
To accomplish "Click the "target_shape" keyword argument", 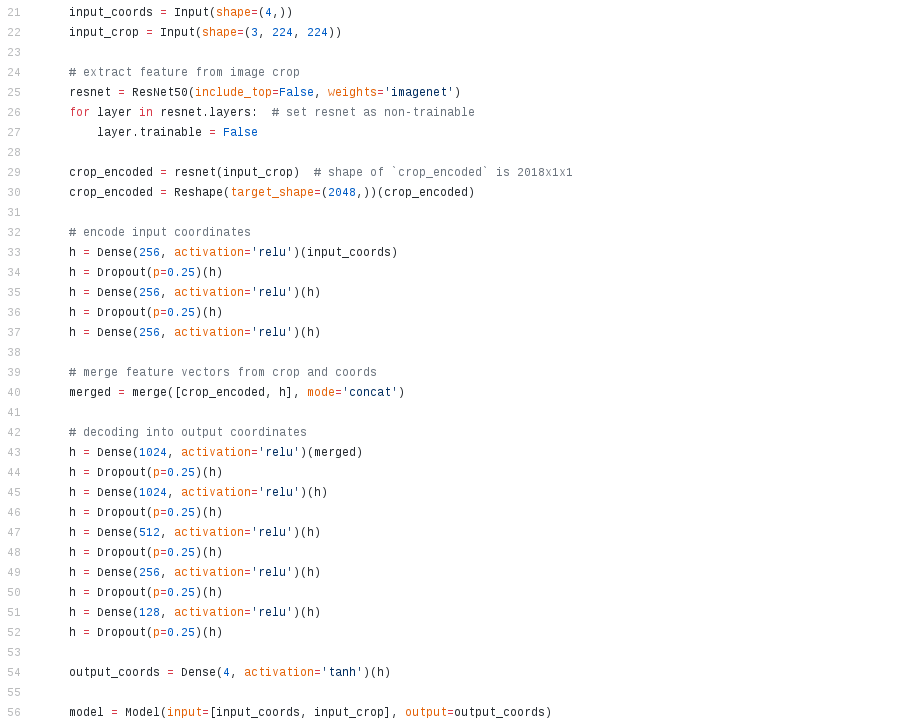I will (272, 192).
